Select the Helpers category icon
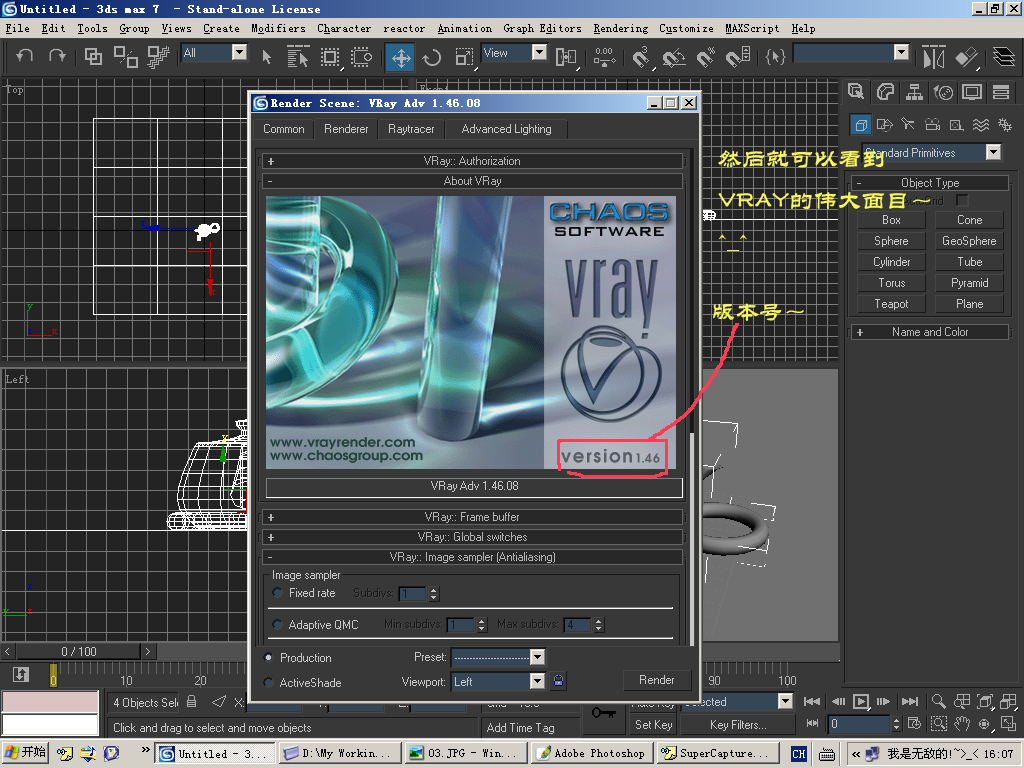This screenshot has width=1024, height=768. [956, 124]
